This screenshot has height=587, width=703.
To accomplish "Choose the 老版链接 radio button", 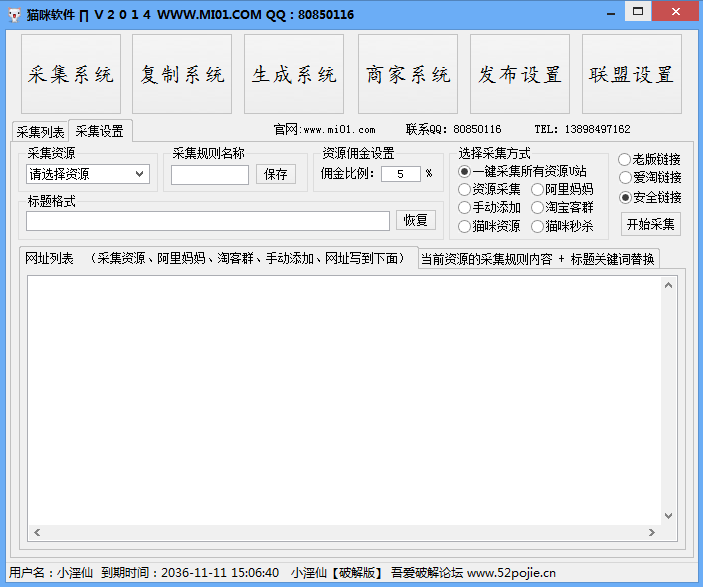I will 625,159.
